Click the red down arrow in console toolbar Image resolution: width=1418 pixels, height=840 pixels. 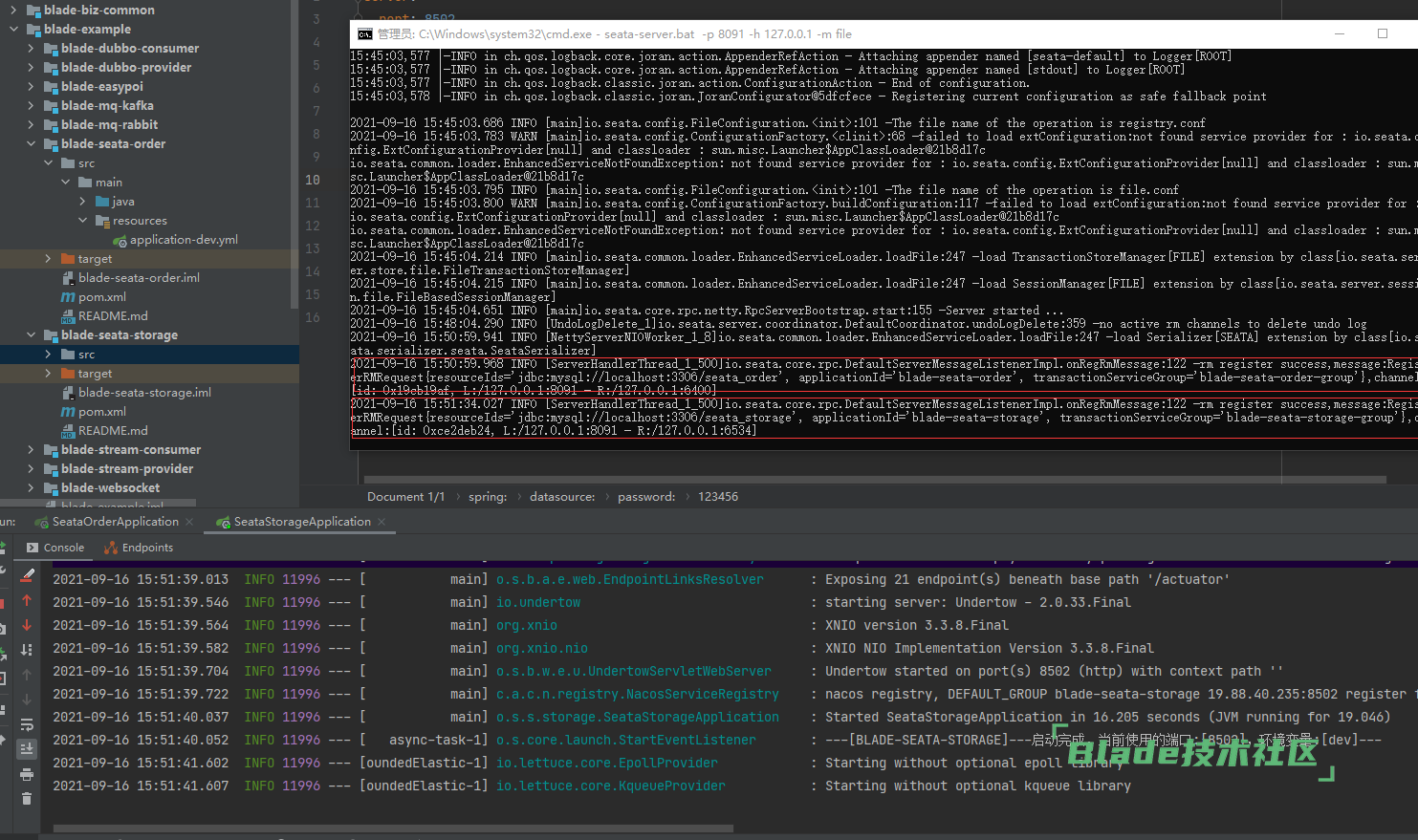point(27,625)
